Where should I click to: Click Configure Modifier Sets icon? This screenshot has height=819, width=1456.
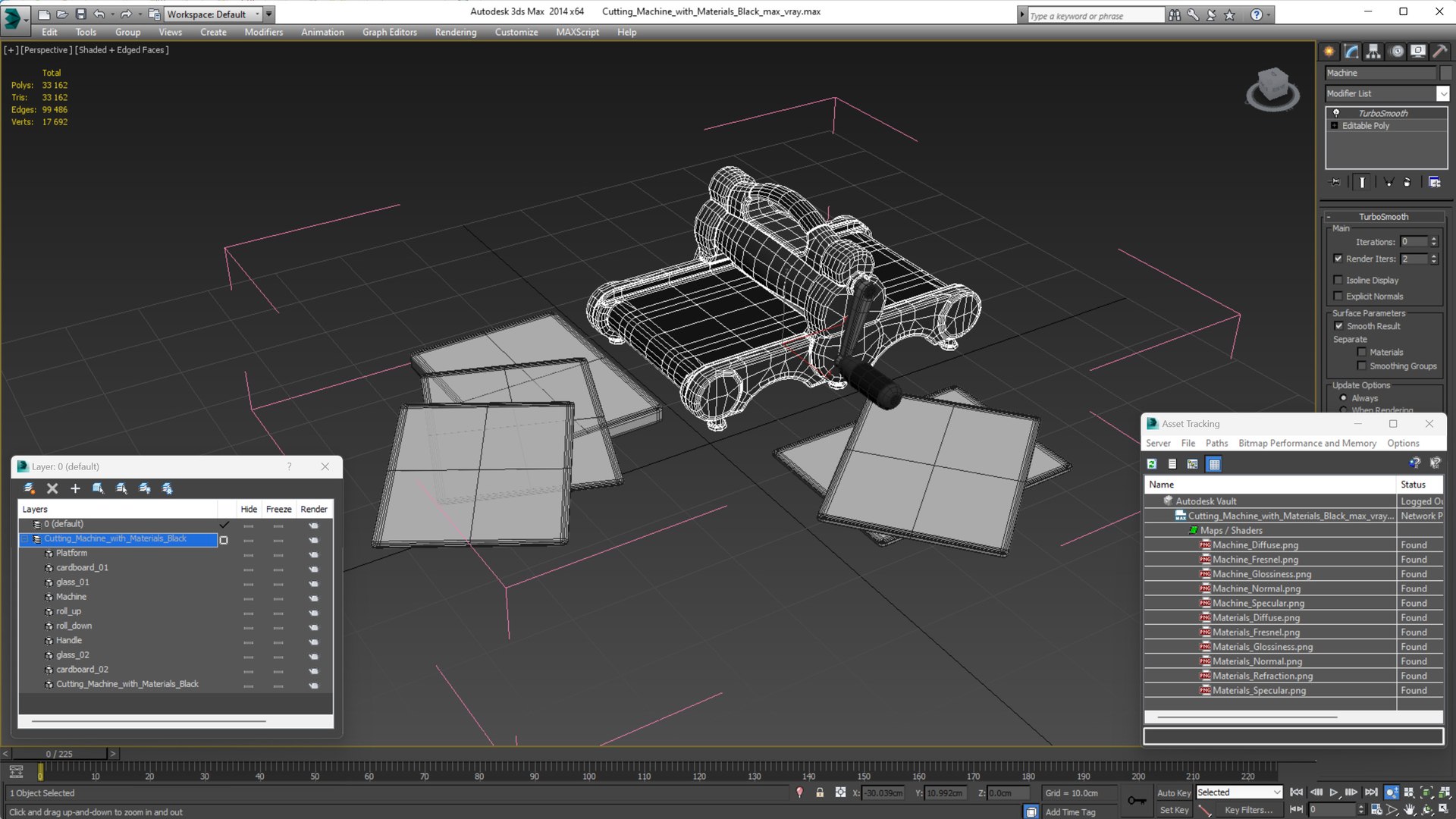point(1434,182)
